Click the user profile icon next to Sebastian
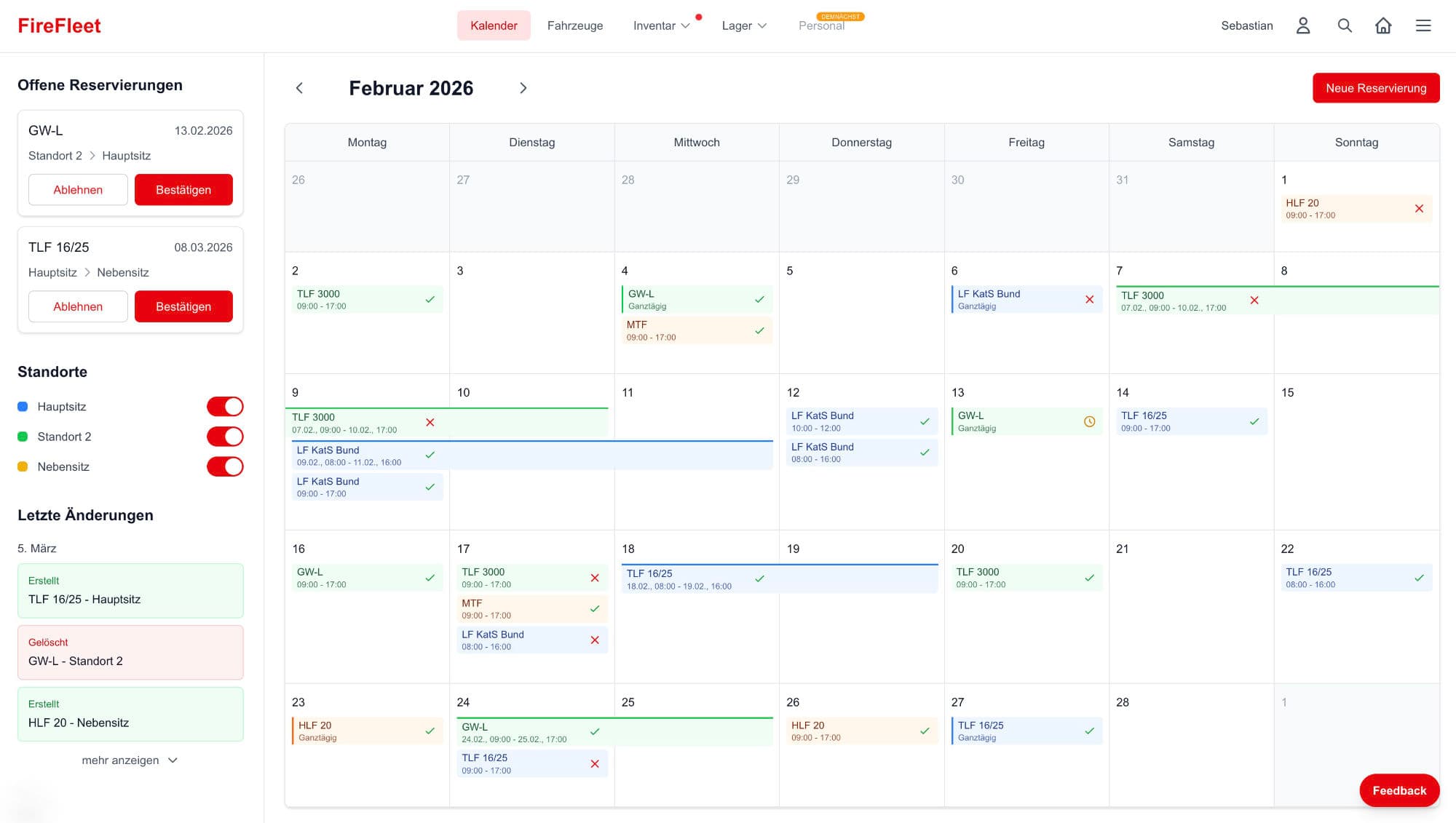This screenshot has width=1456, height=823. point(1303,25)
